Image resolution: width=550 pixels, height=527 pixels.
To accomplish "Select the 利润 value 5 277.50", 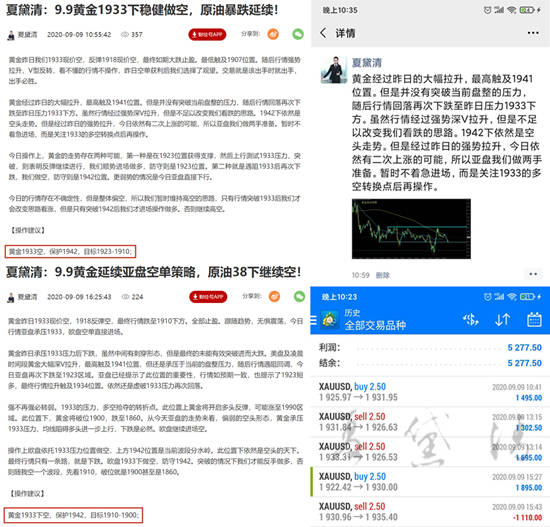I will point(524,347).
